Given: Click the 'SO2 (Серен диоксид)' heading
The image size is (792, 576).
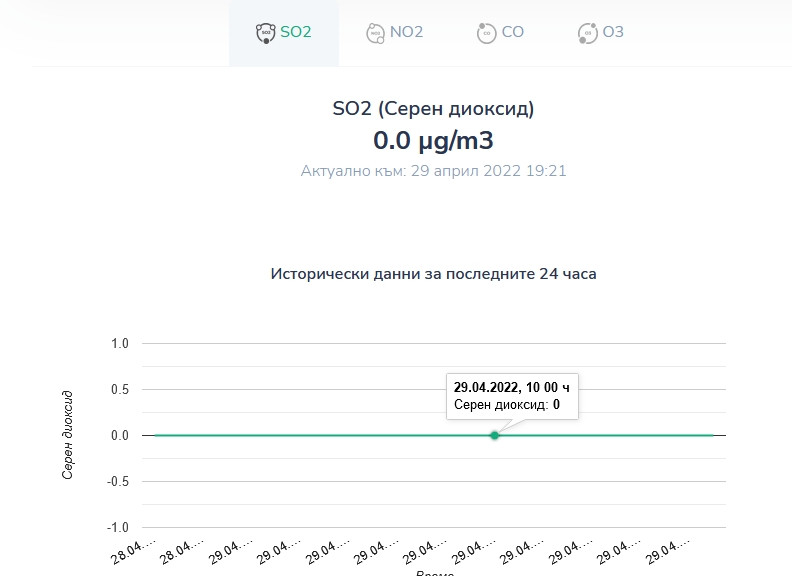Looking at the screenshot, I should 433,109.
